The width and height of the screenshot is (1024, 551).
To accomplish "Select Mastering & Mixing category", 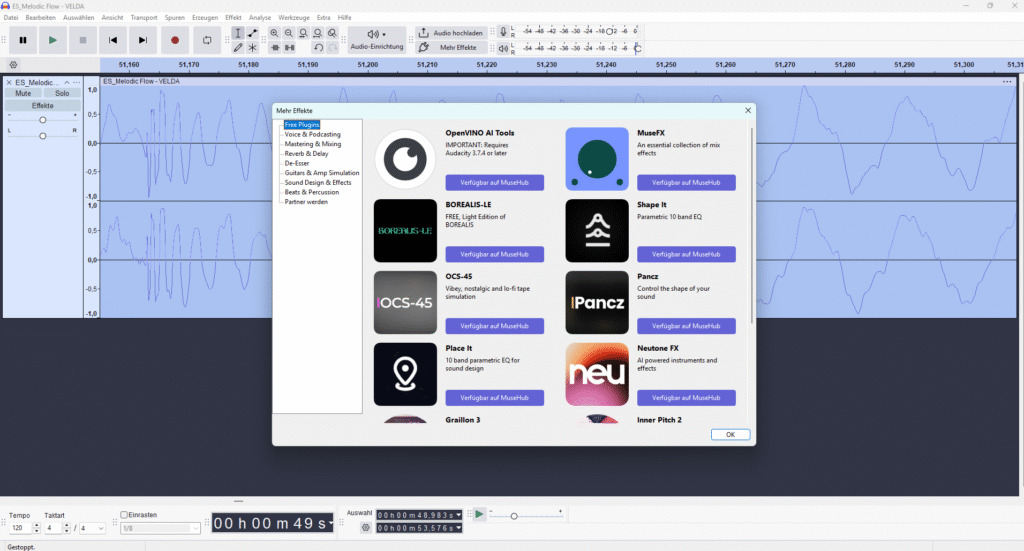I will tap(313, 144).
